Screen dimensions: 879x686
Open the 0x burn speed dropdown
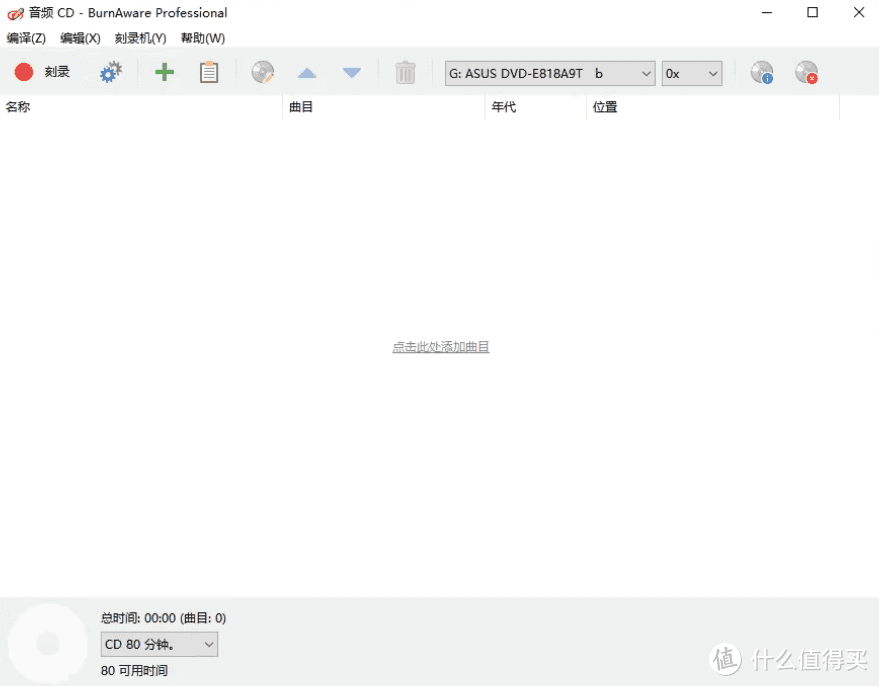coord(692,73)
